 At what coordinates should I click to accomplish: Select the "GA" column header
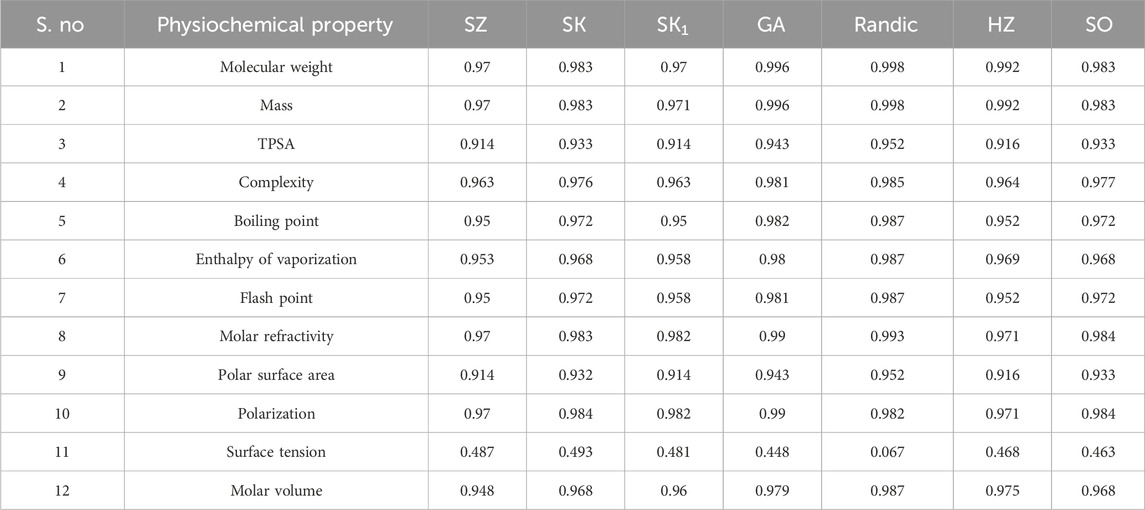click(x=771, y=25)
